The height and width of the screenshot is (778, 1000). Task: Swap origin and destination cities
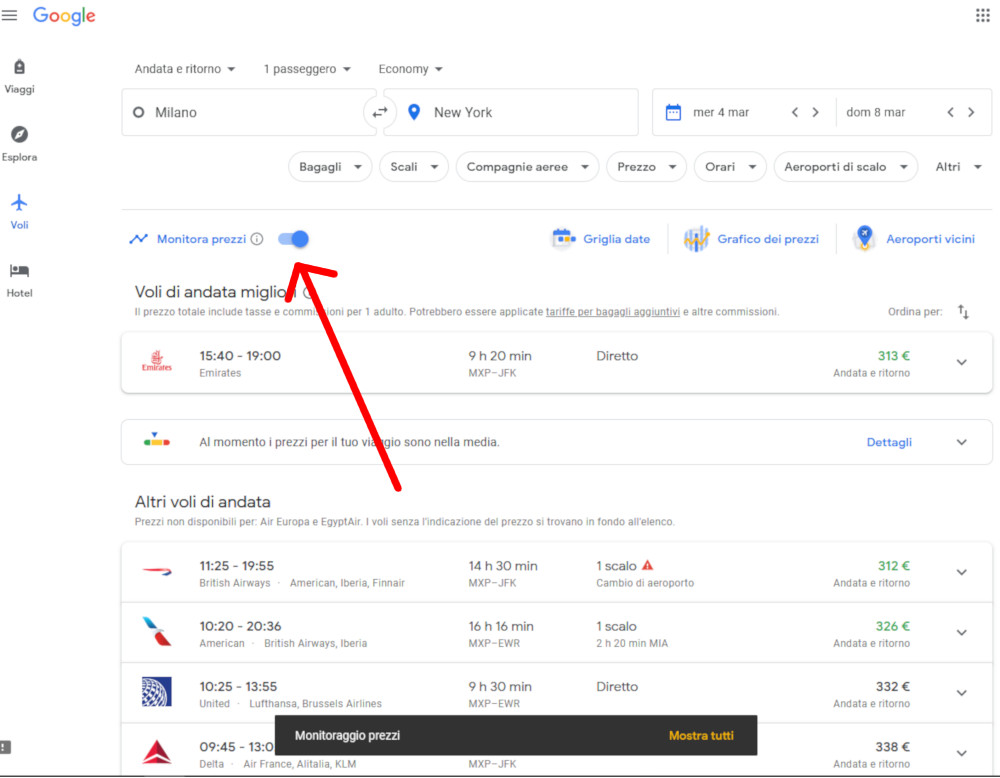(379, 113)
